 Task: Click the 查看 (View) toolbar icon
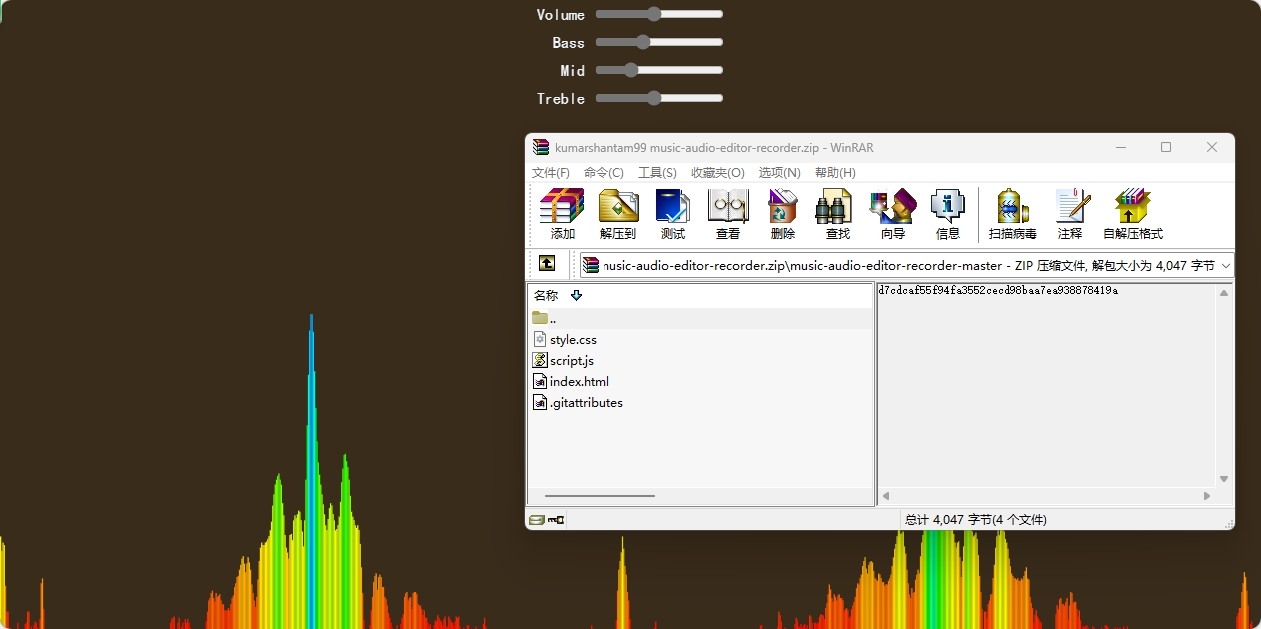tap(728, 206)
